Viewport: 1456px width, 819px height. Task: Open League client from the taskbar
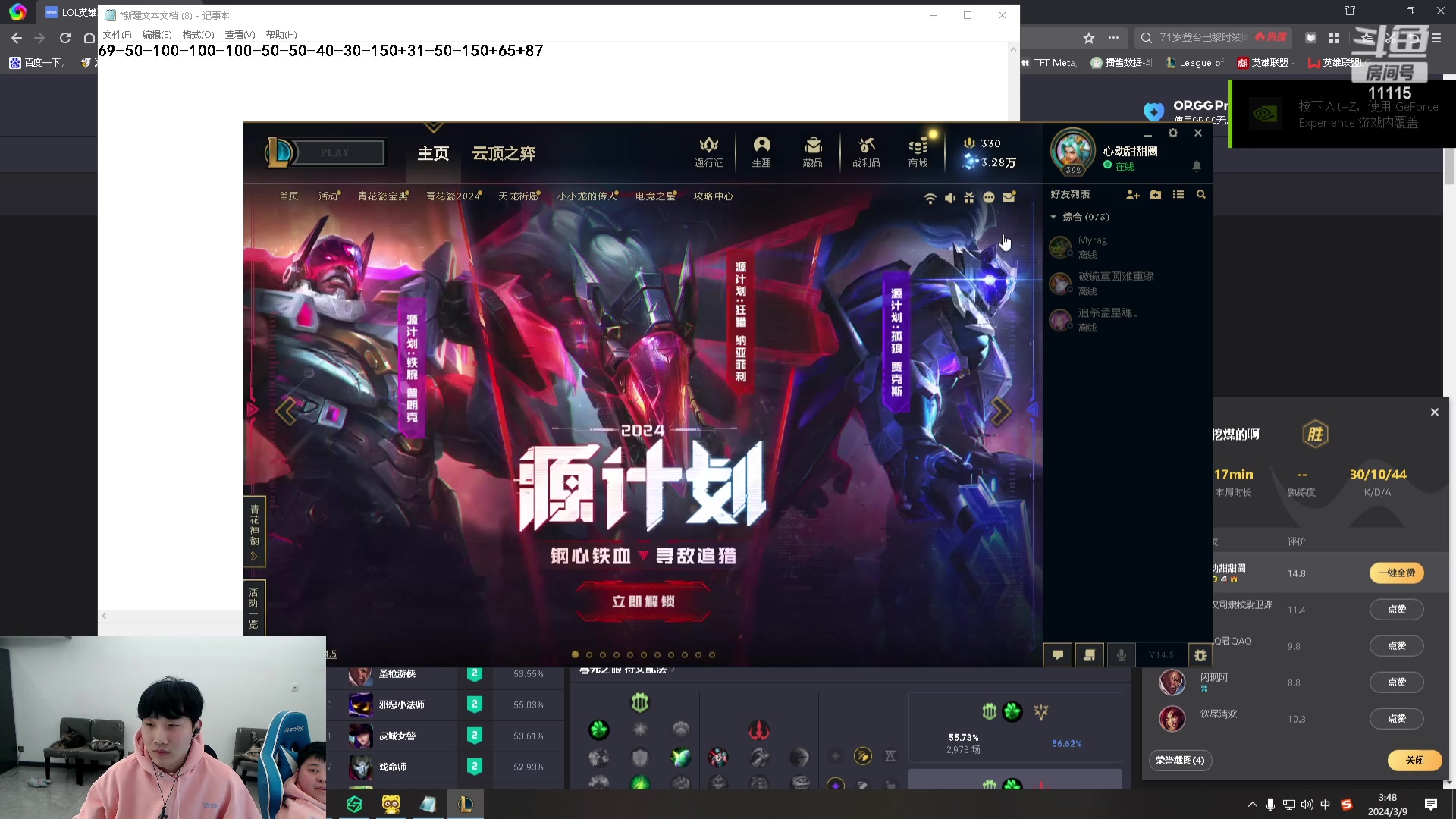[466, 804]
